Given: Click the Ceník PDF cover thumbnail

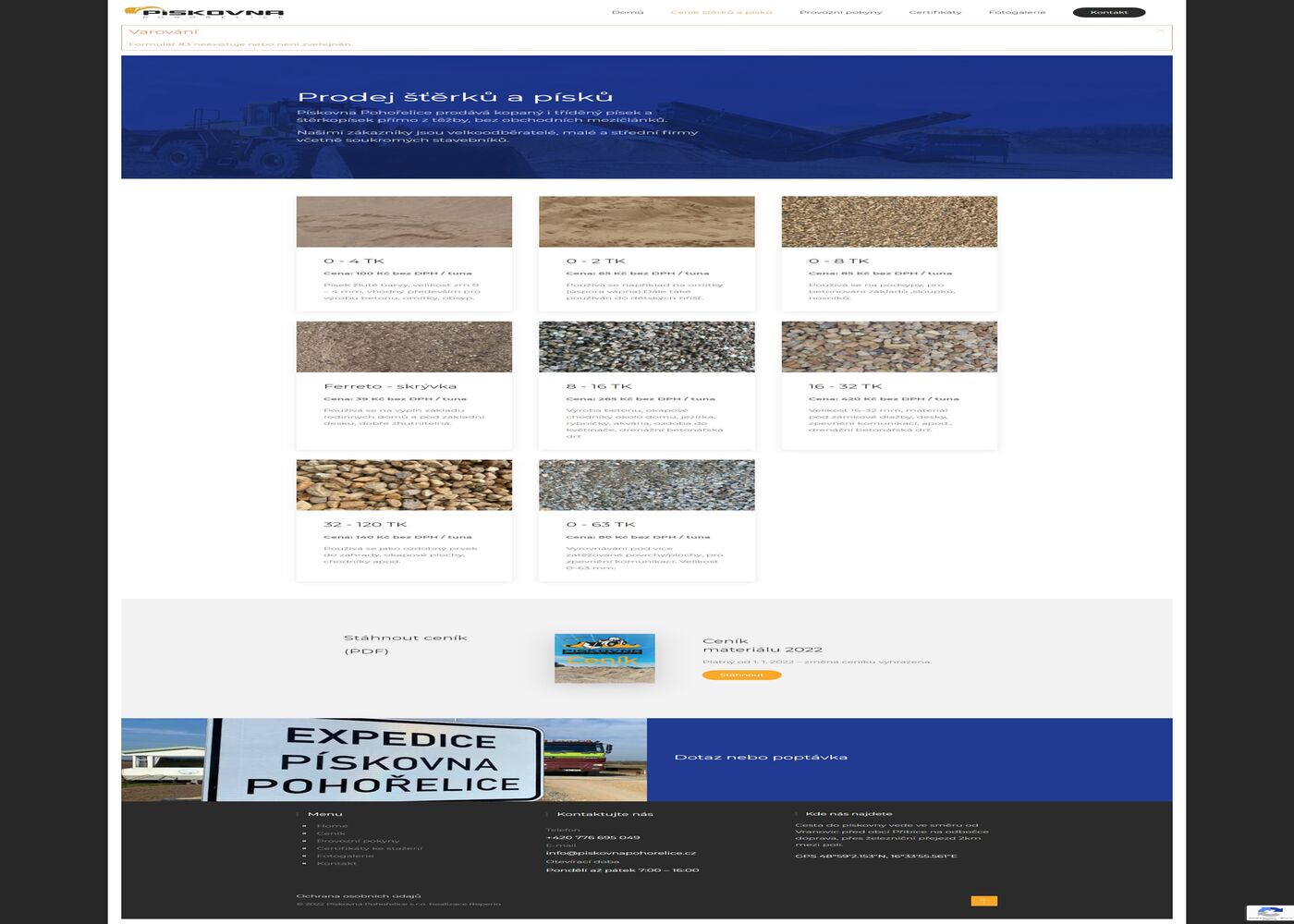Looking at the screenshot, I should click(604, 659).
